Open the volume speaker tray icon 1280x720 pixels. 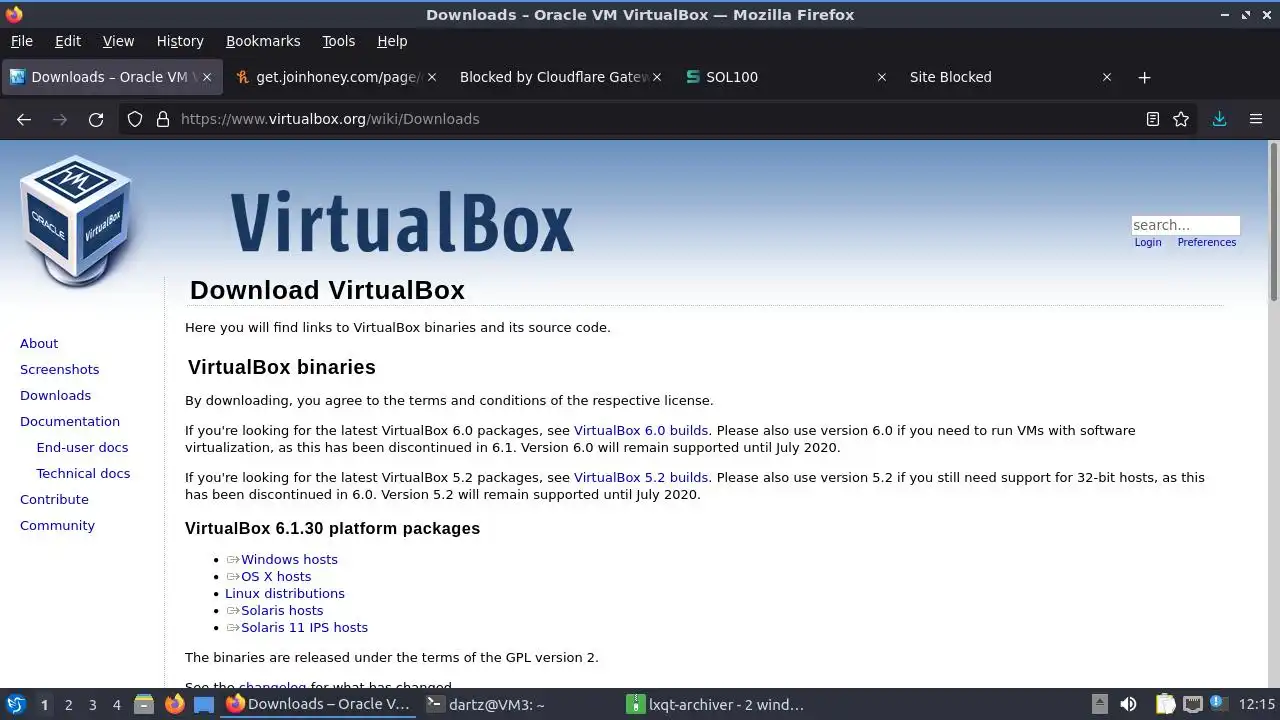click(x=1128, y=704)
